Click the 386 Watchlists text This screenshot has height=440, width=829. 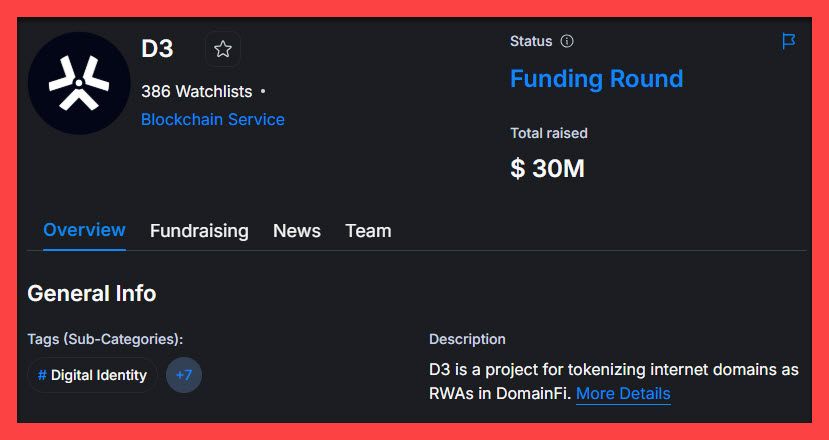coord(197,92)
